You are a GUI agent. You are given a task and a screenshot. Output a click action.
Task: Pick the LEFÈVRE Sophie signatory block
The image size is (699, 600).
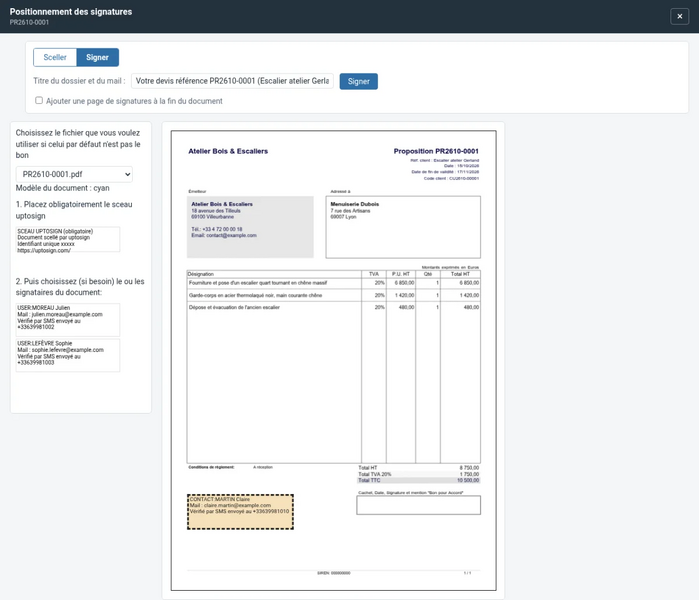[68, 355]
